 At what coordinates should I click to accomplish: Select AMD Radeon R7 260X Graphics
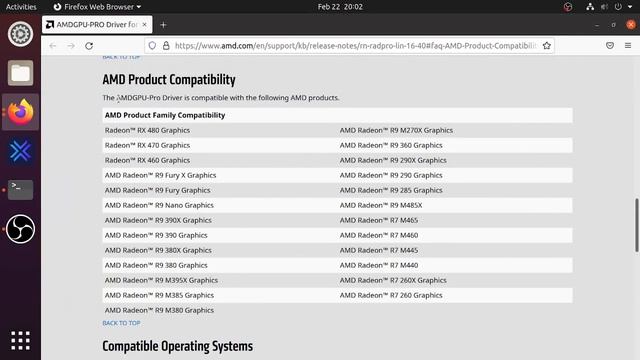[x=393, y=280]
